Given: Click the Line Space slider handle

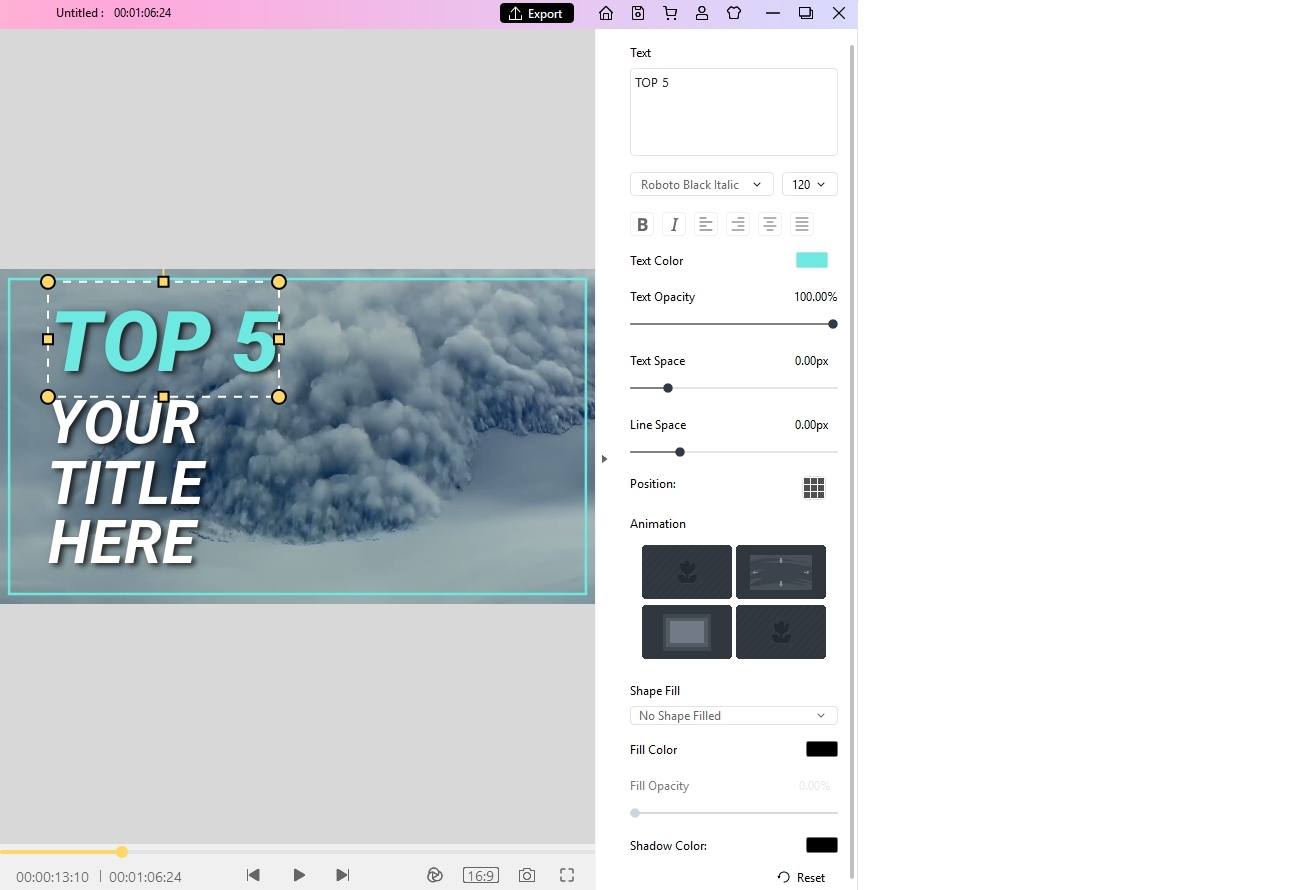Looking at the screenshot, I should click(x=680, y=452).
